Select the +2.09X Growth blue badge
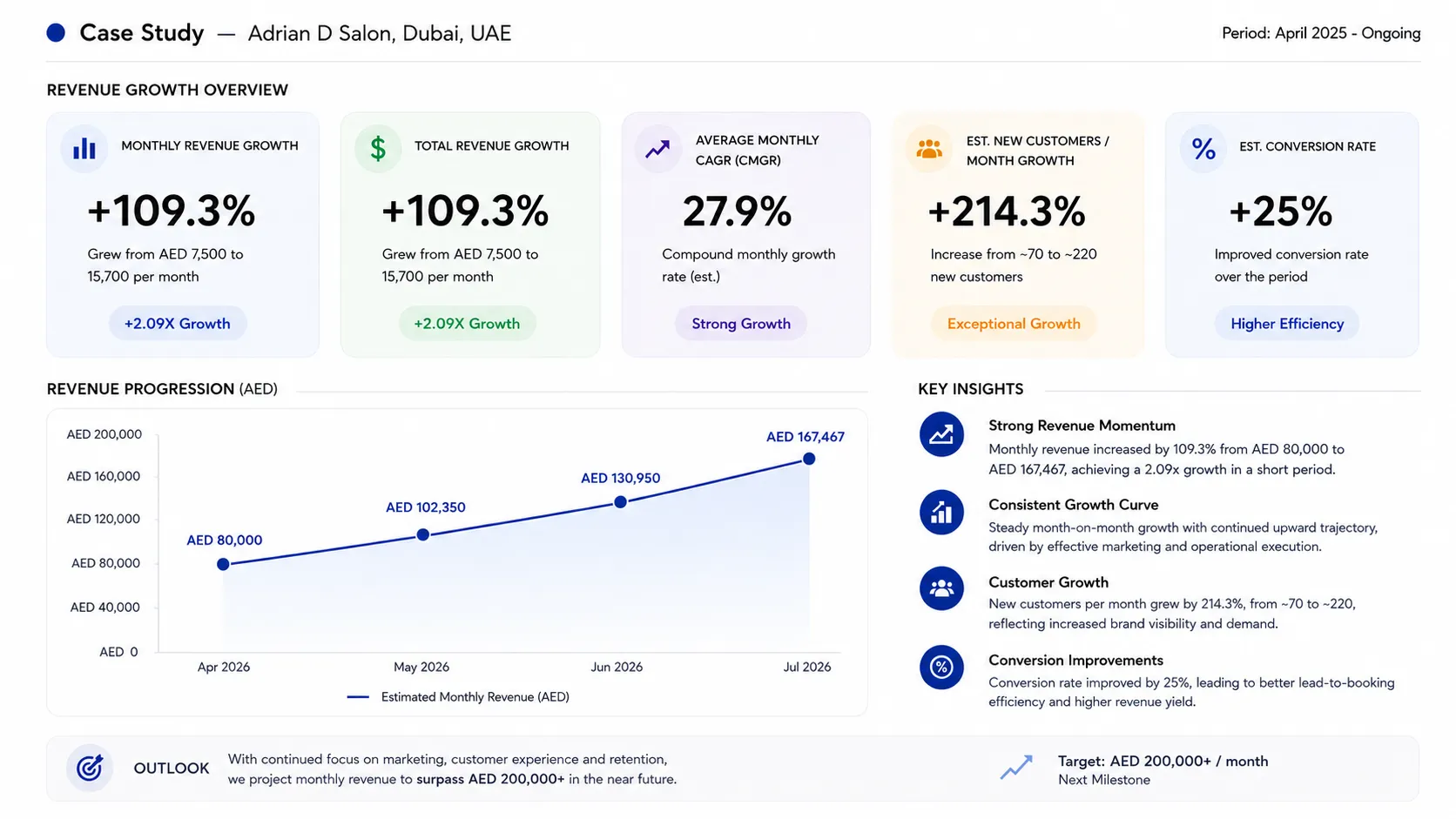This screenshot has width=1456, height=819. pyautogui.click(x=178, y=324)
